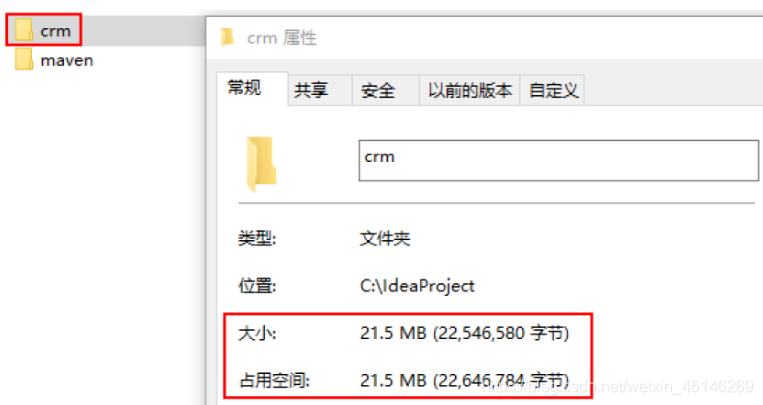Click the 文件夹 type value
The width and height of the screenshot is (763, 405).
pos(385,239)
